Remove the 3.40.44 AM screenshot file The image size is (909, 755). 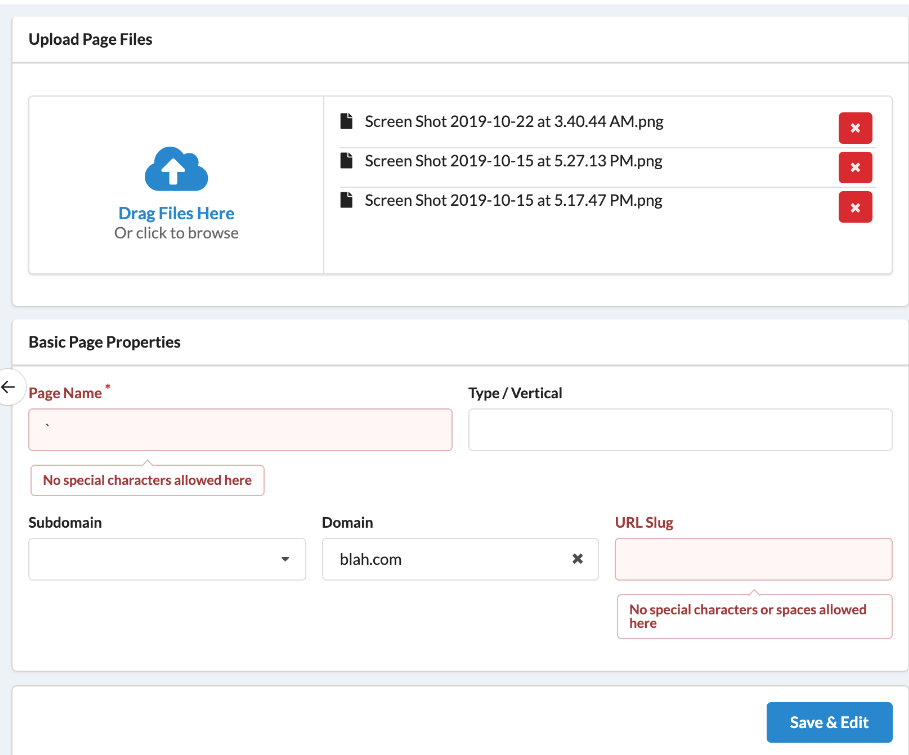click(855, 128)
